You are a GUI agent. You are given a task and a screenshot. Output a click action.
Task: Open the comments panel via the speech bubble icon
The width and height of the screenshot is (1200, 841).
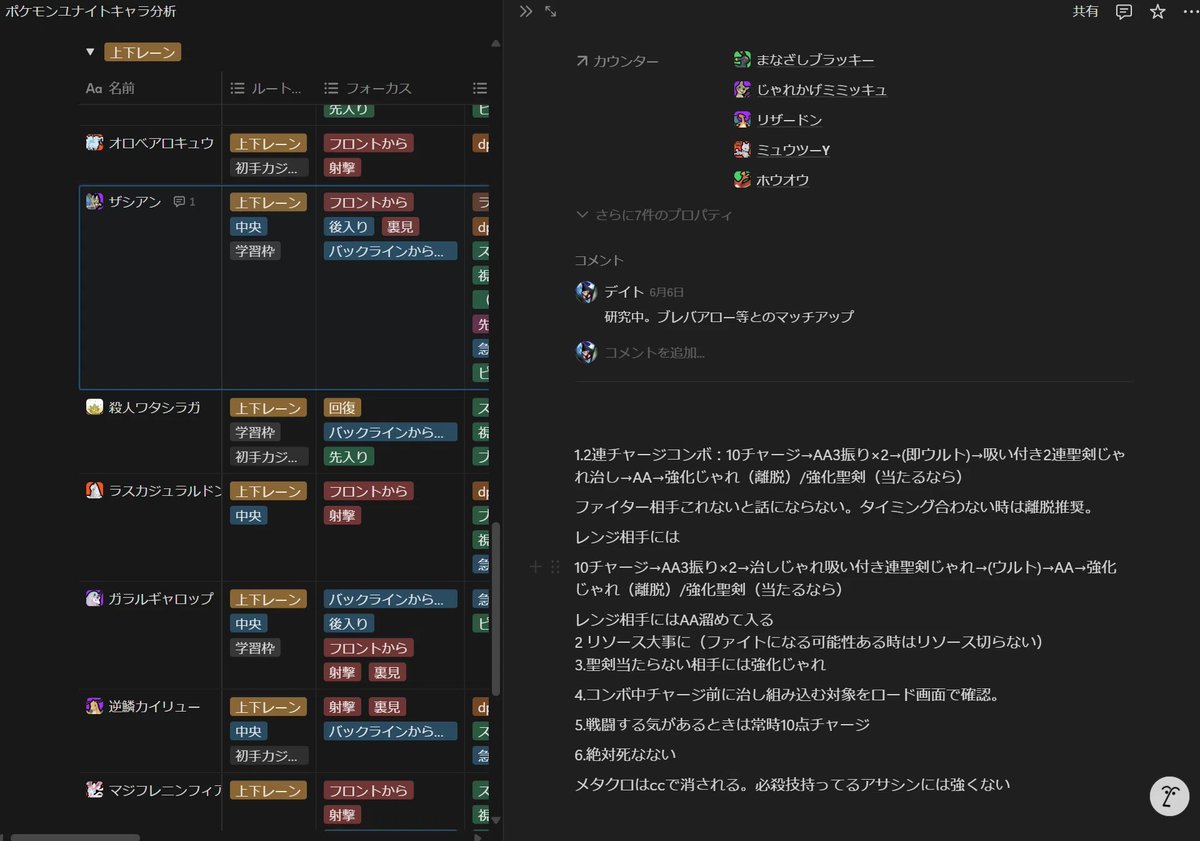coord(1124,11)
